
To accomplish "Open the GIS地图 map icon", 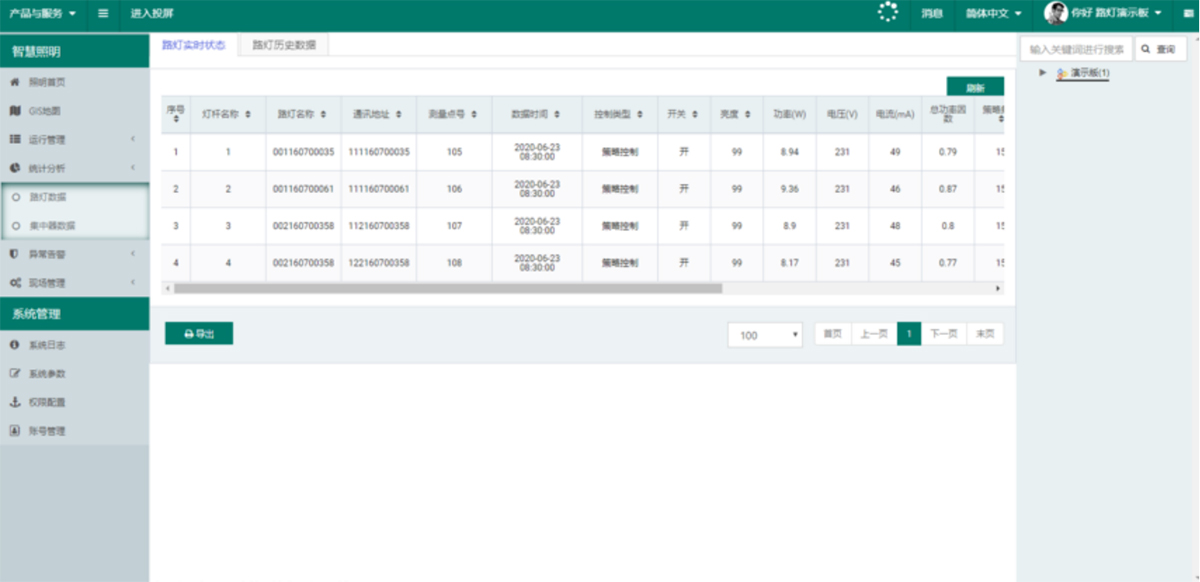I will (15, 111).
